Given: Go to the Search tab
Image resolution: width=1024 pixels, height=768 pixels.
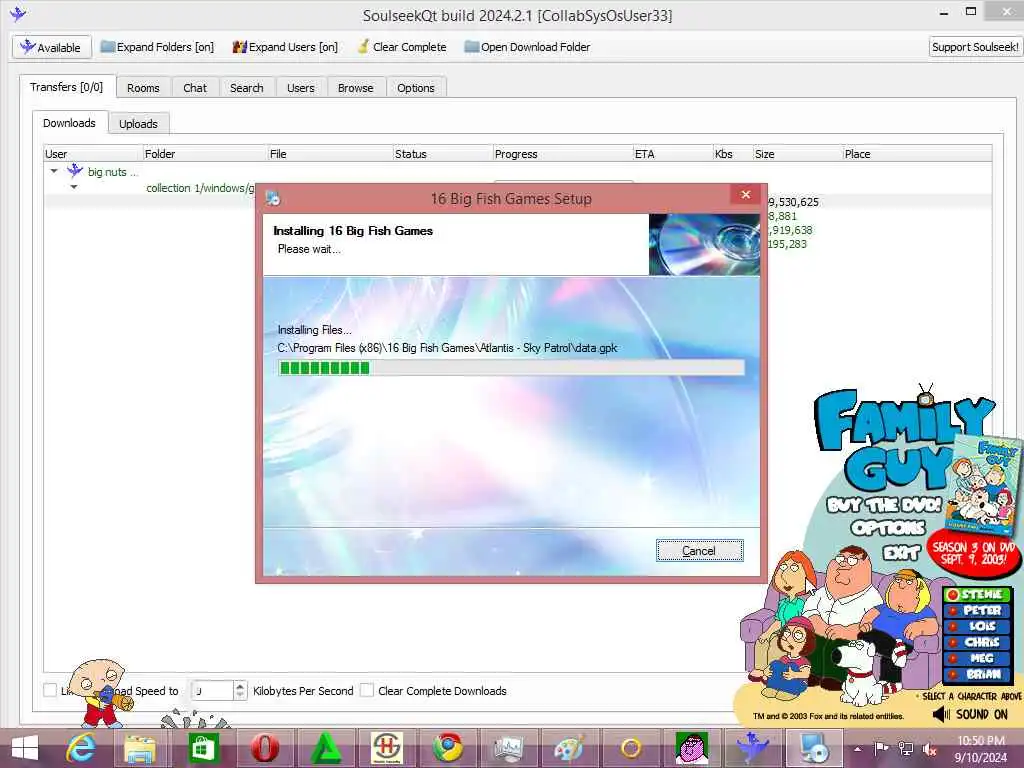Looking at the screenshot, I should click(246, 88).
